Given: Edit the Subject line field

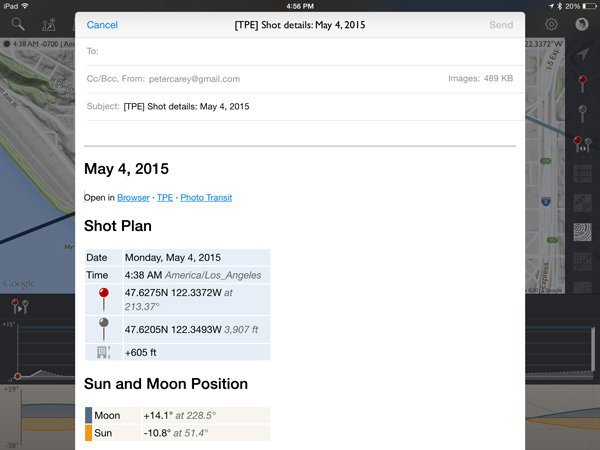Looking at the screenshot, I should point(300,106).
